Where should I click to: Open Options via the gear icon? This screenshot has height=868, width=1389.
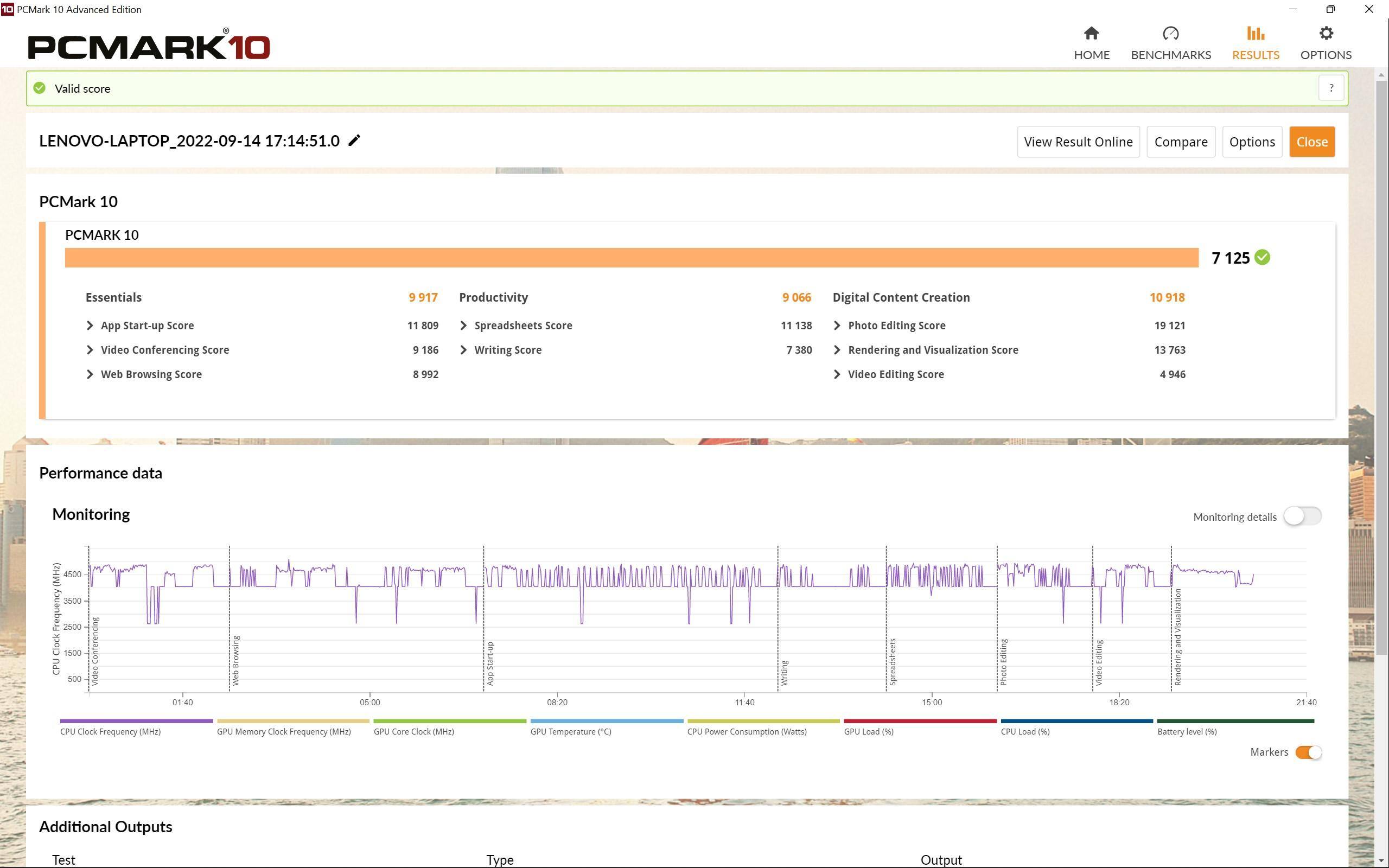1326,33
